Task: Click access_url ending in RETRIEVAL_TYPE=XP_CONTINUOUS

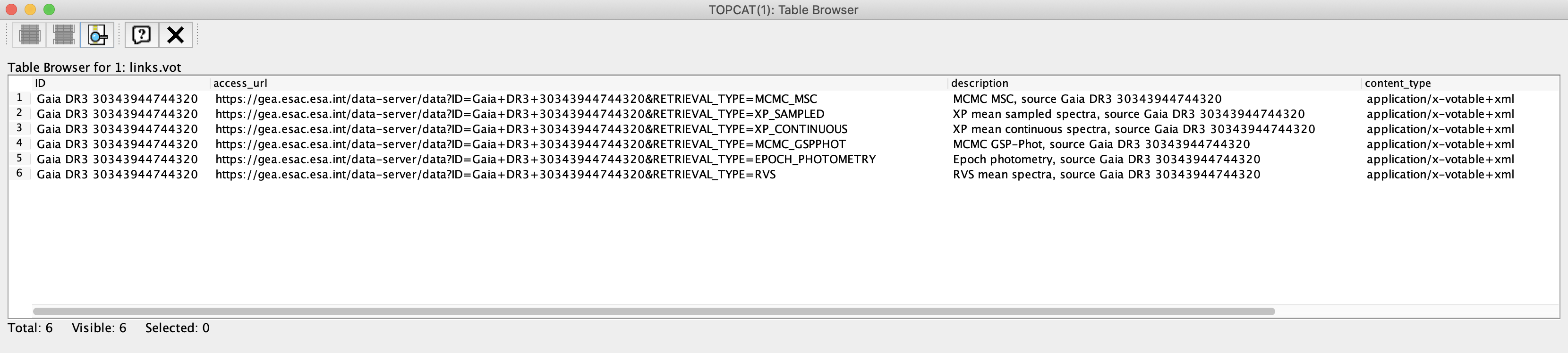Action: (531, 129)
